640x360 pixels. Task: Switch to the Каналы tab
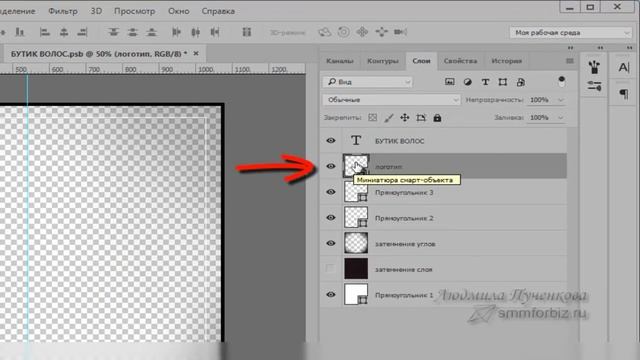pyautogui.click(x=340, y=61)
